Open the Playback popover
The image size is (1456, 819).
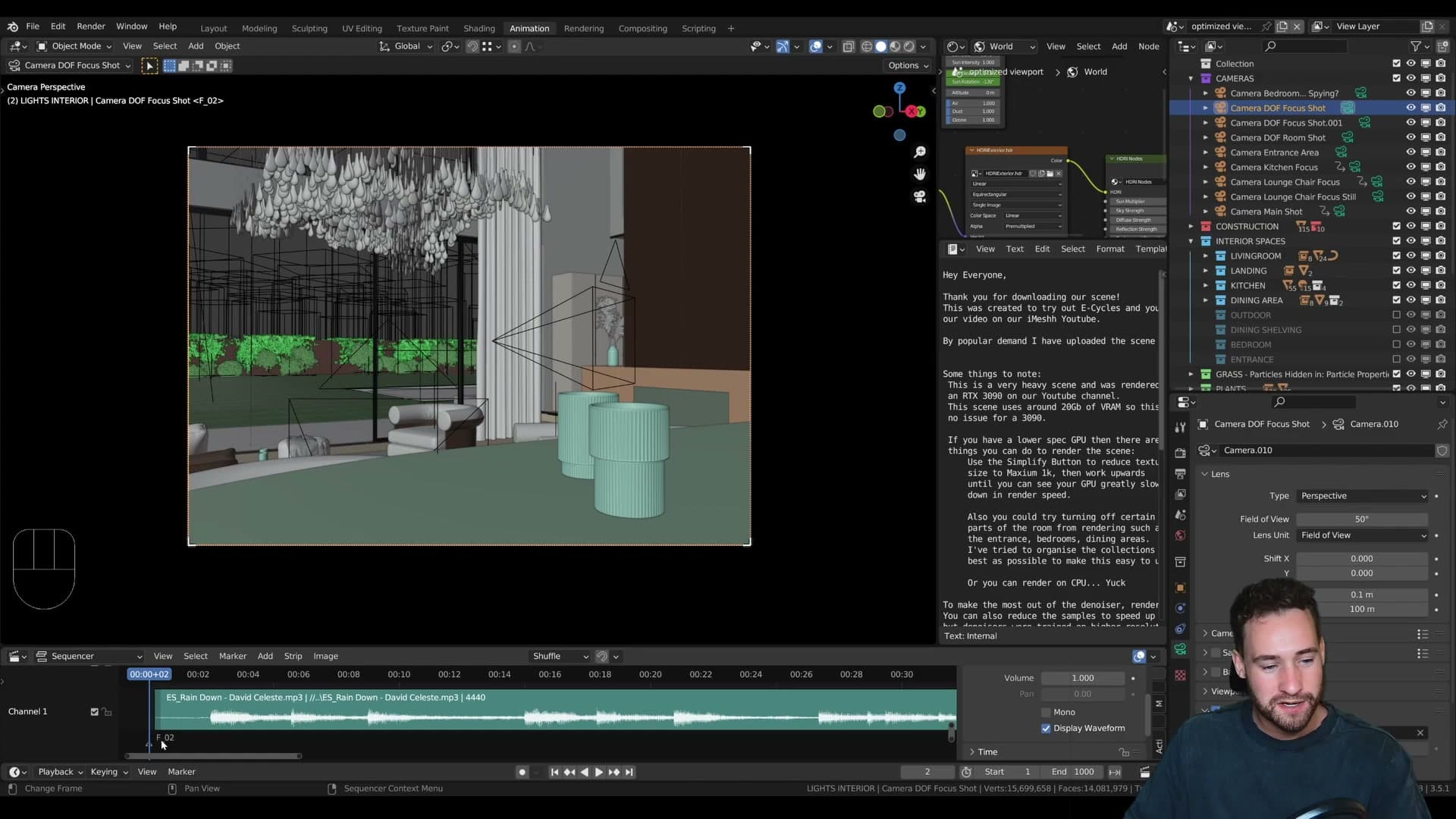pyautogui.click(x=61, y=772)
